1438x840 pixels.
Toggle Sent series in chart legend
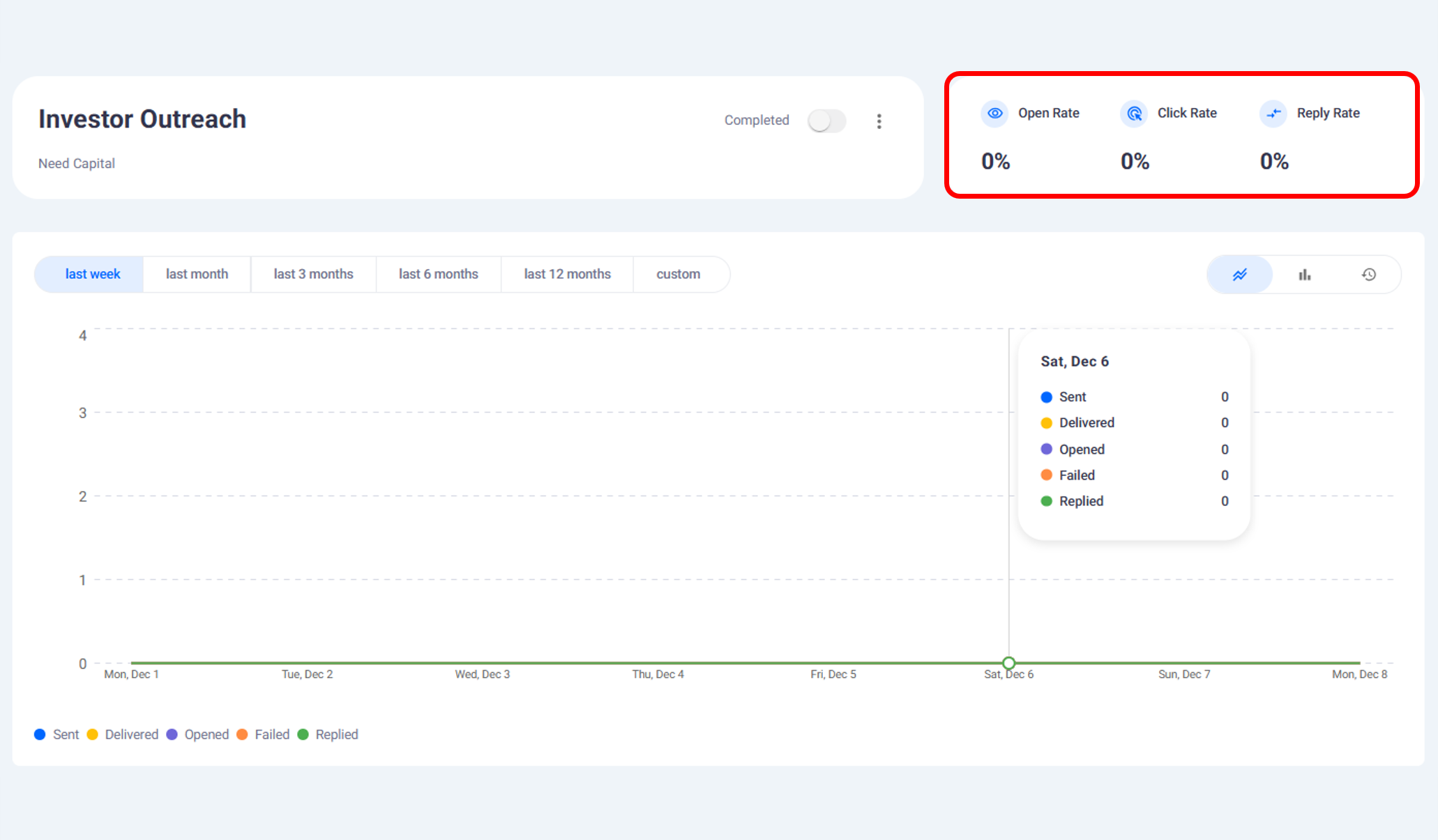point(57,735)
